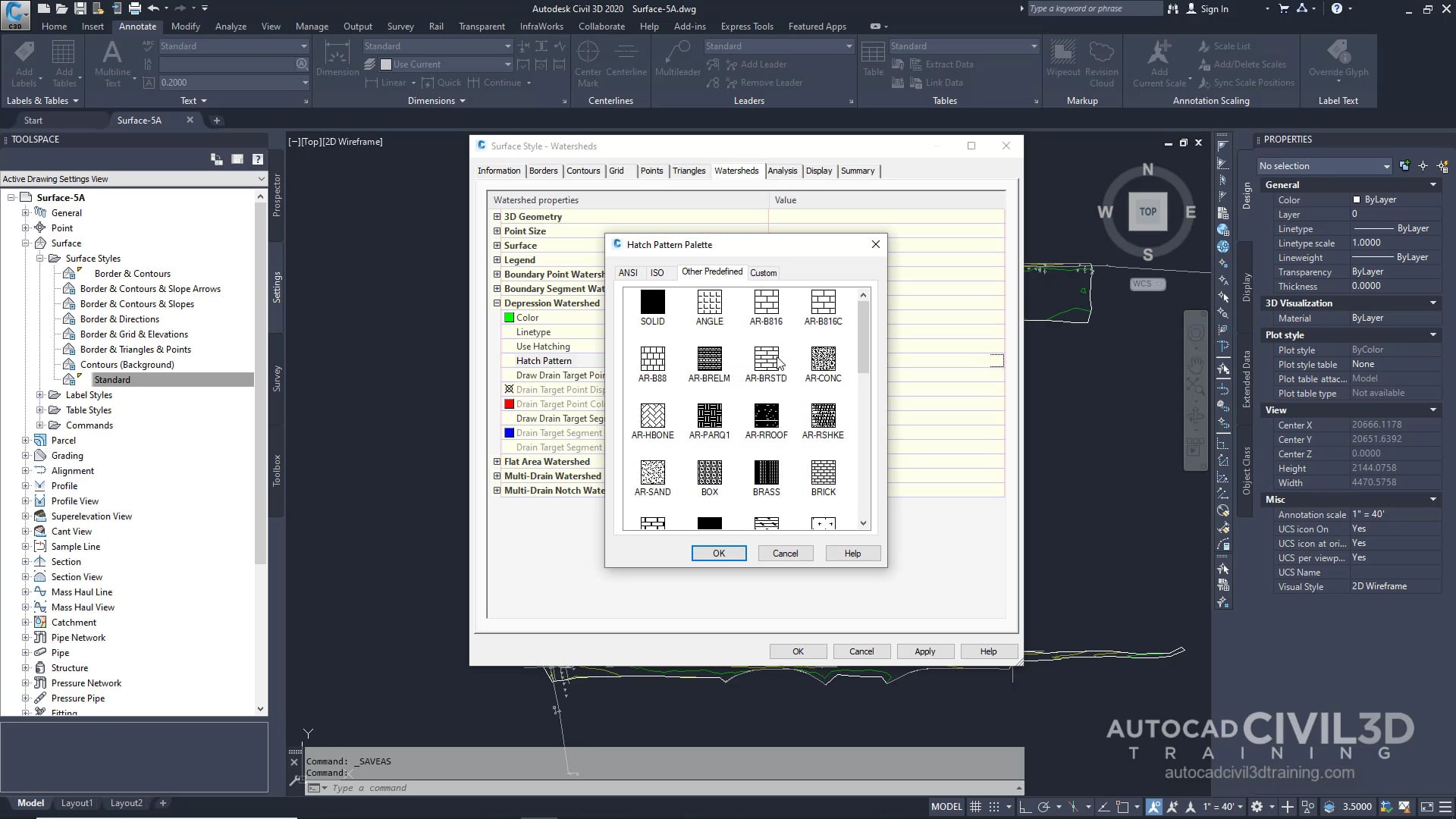Expand the Flat Area Watershed properties node
1456x819 pixels.
point(498,461)
